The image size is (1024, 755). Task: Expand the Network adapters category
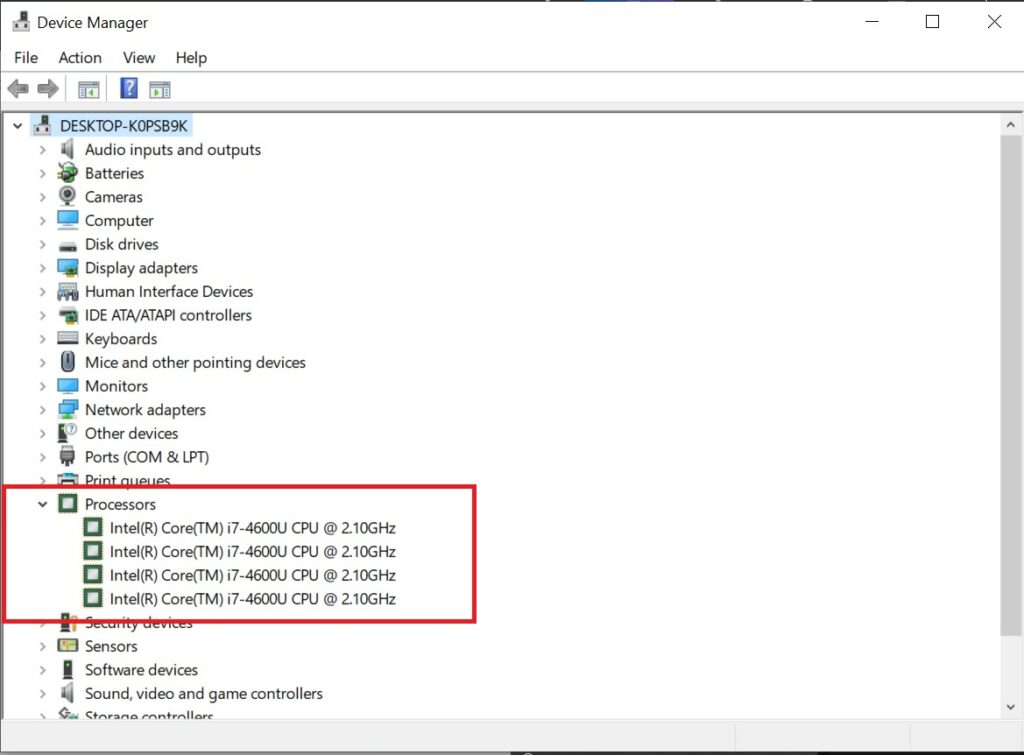tap(42, 409)
